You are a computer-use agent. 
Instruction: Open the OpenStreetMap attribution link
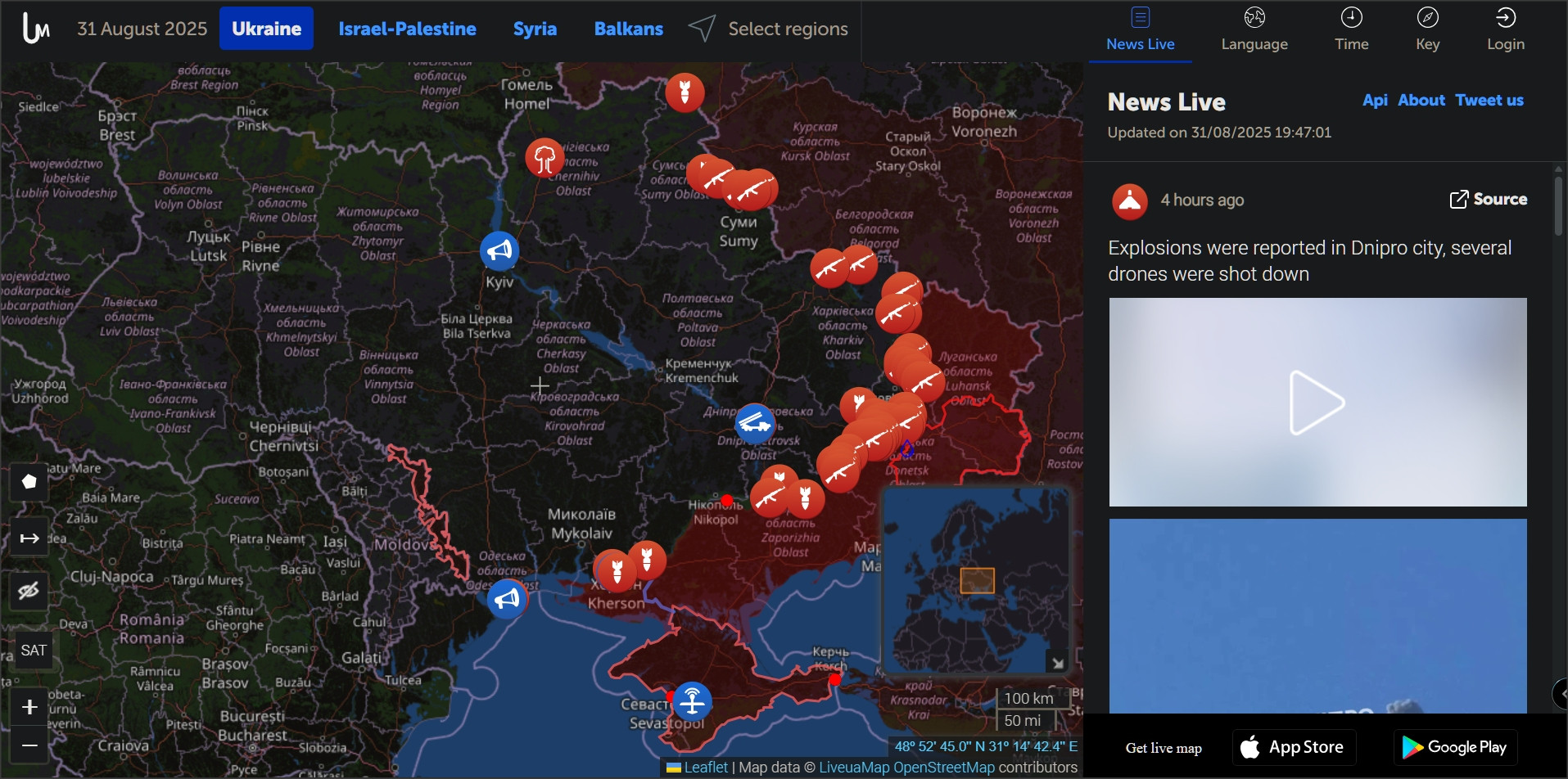(x=944, y=768)
